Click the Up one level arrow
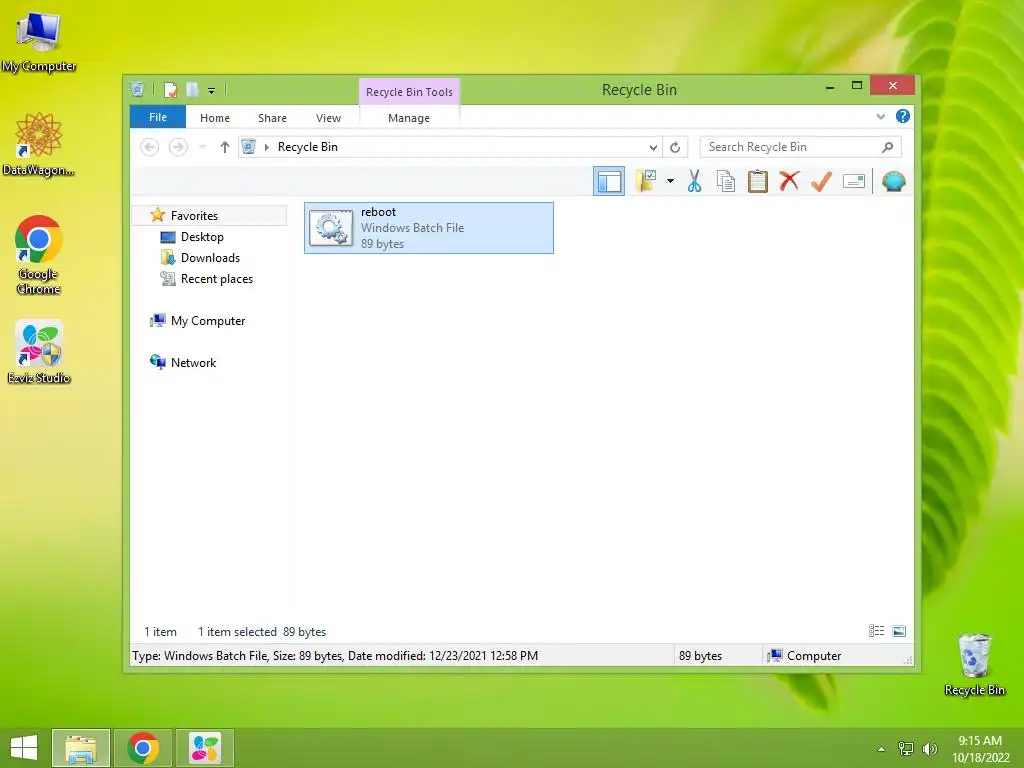The image size is (1024, 768). coord(225,147)
